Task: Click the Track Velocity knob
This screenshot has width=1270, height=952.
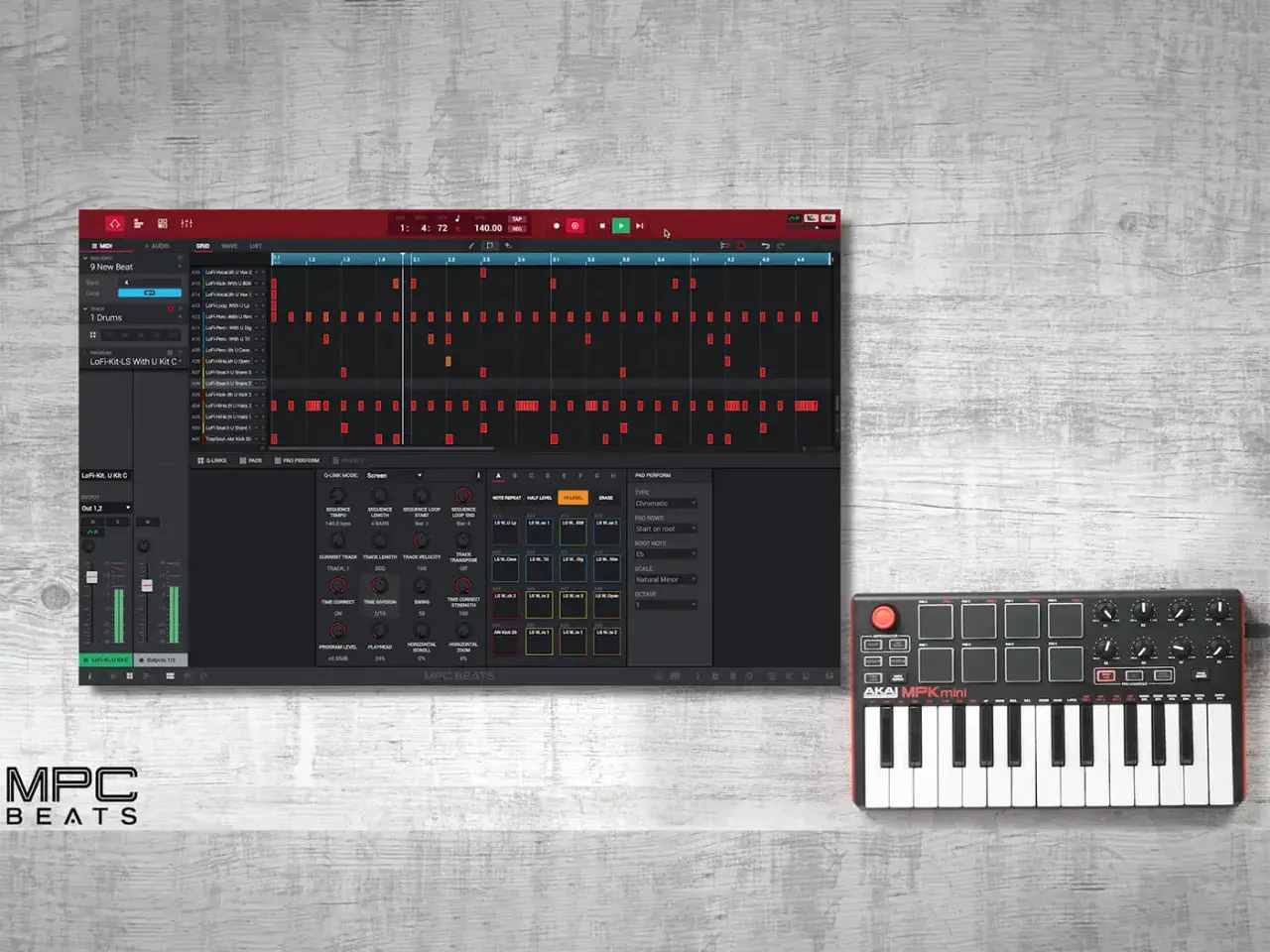Action: coord(422,541)
